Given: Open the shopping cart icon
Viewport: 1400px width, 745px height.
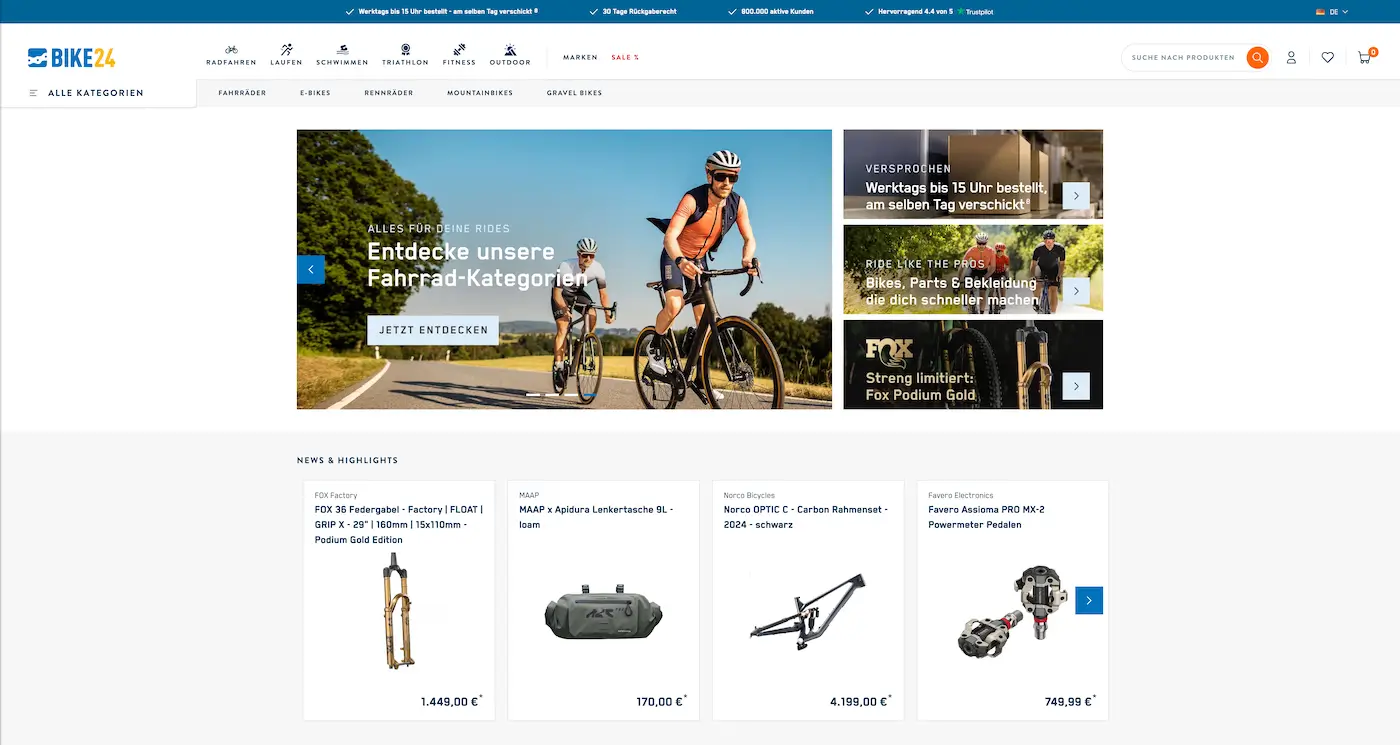Looking at the screenshot, I should [1365, 57].
